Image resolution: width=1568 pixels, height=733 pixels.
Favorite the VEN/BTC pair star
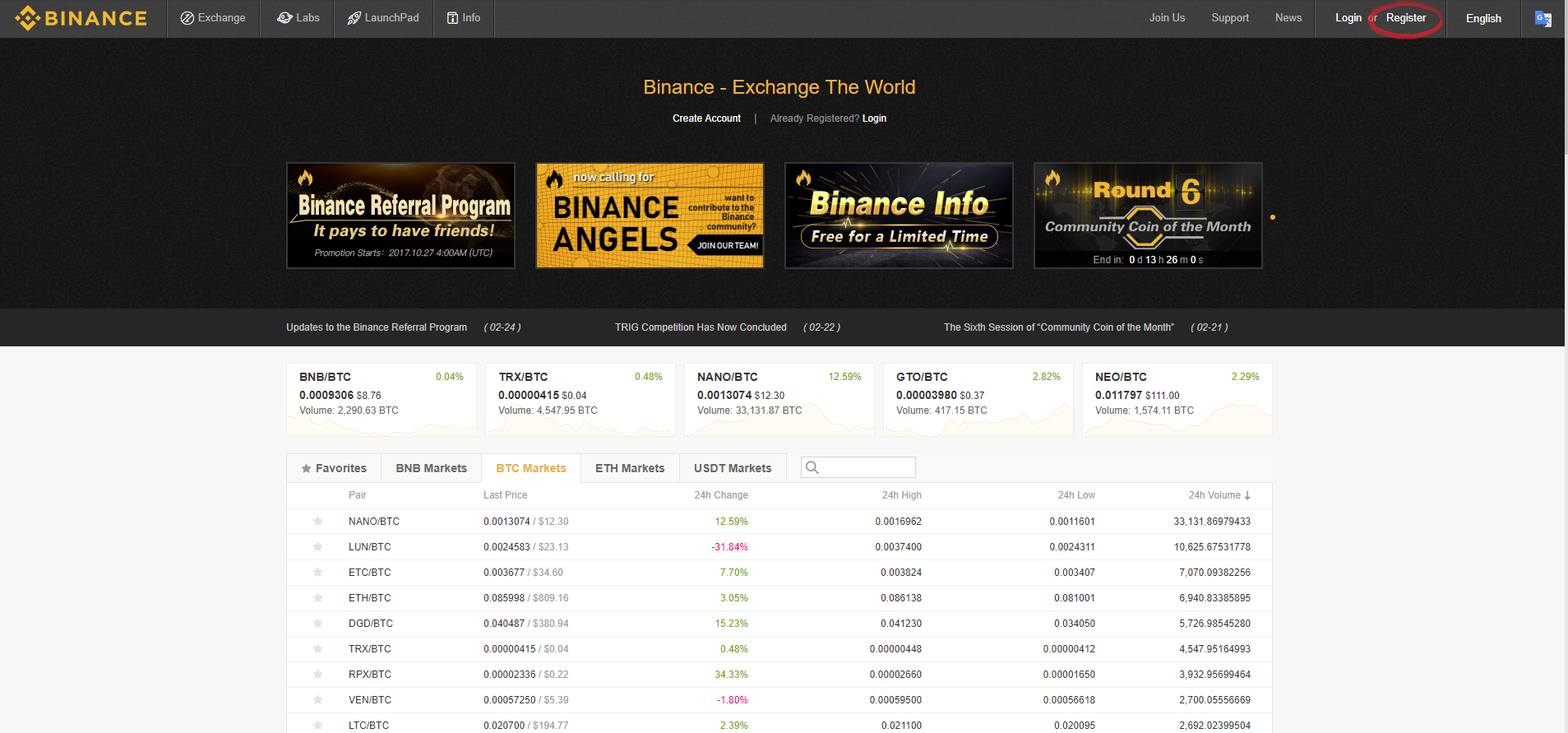[x=317, y=700]
